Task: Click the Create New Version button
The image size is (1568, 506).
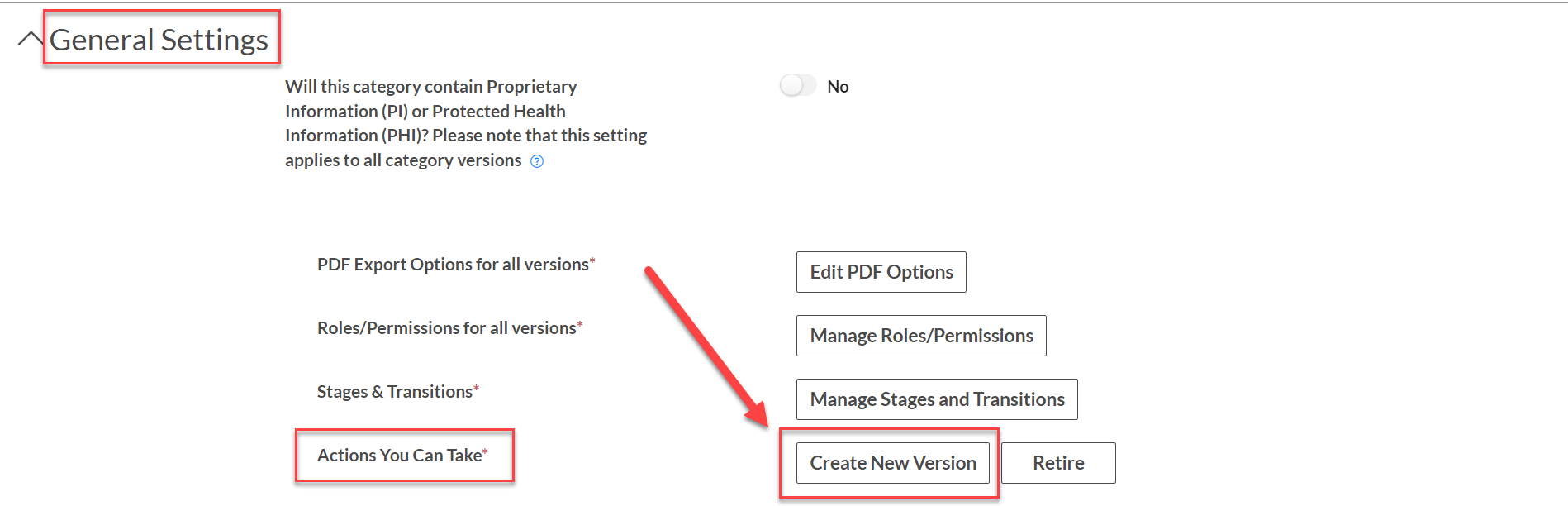Action: click(893, 463)
